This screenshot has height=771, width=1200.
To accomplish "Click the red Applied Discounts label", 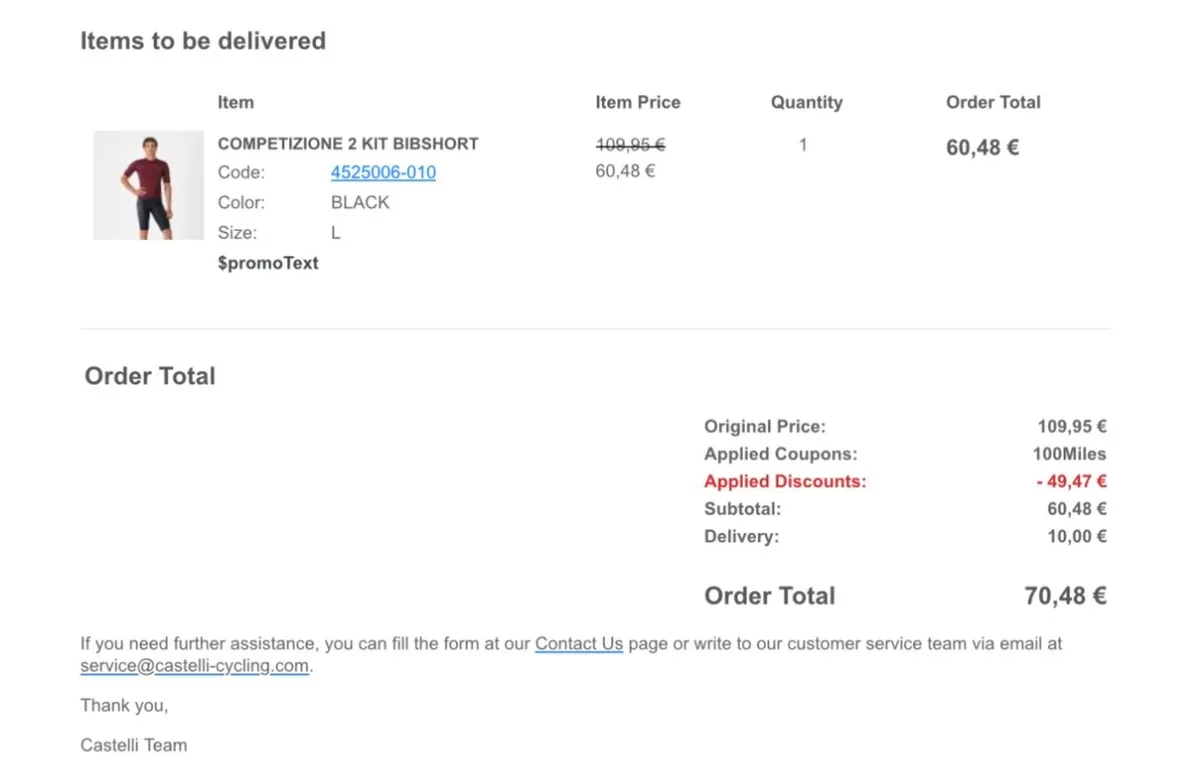I will click(785, 481).
